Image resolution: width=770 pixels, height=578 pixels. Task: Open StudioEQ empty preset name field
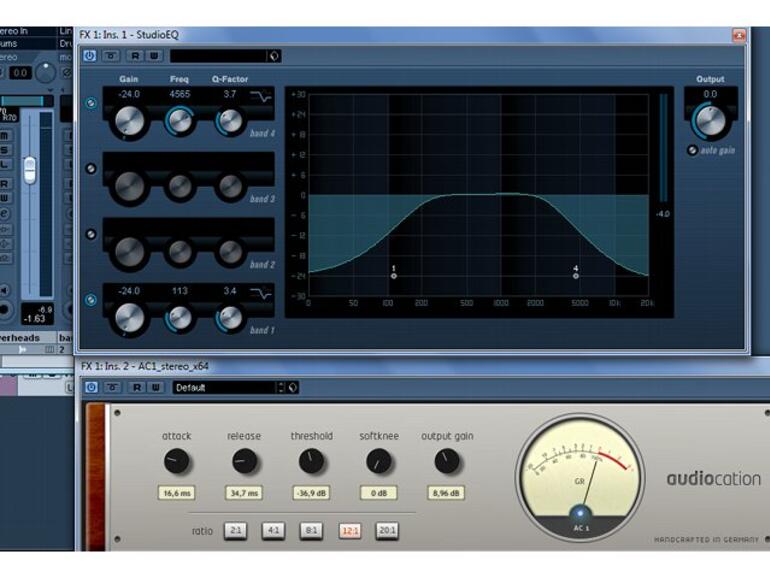point(219,56)
